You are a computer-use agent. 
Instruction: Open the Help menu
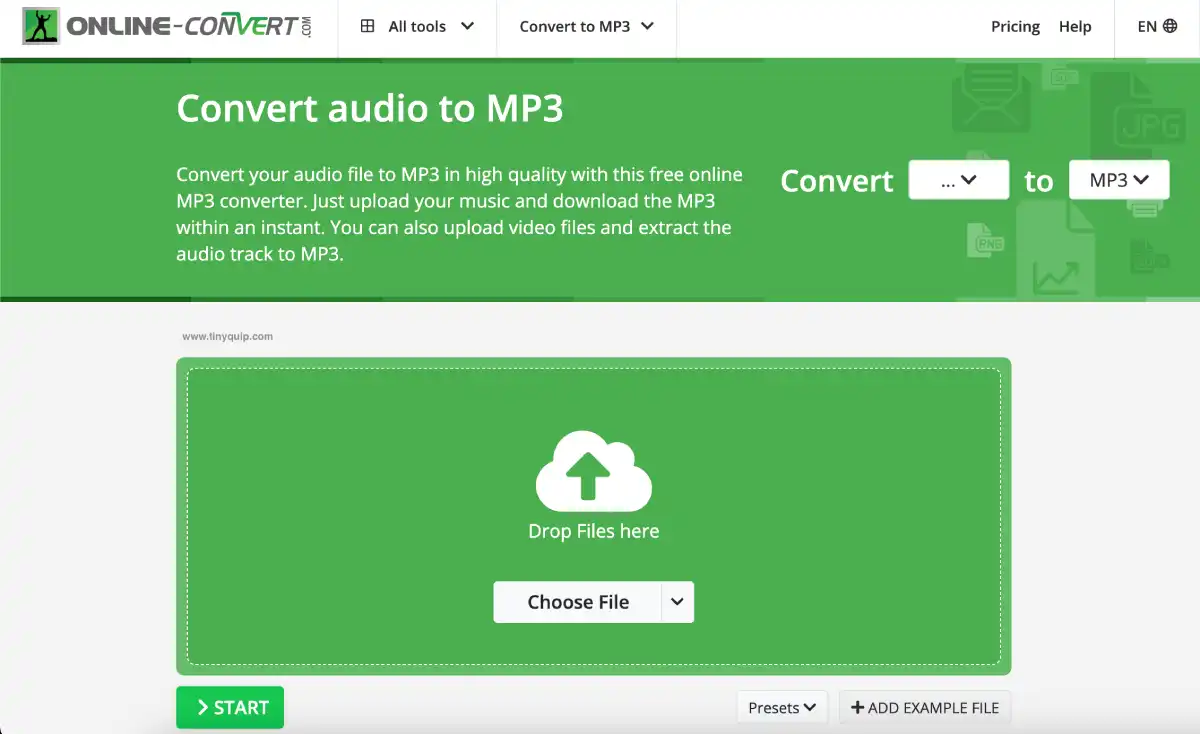[1075, 26]
